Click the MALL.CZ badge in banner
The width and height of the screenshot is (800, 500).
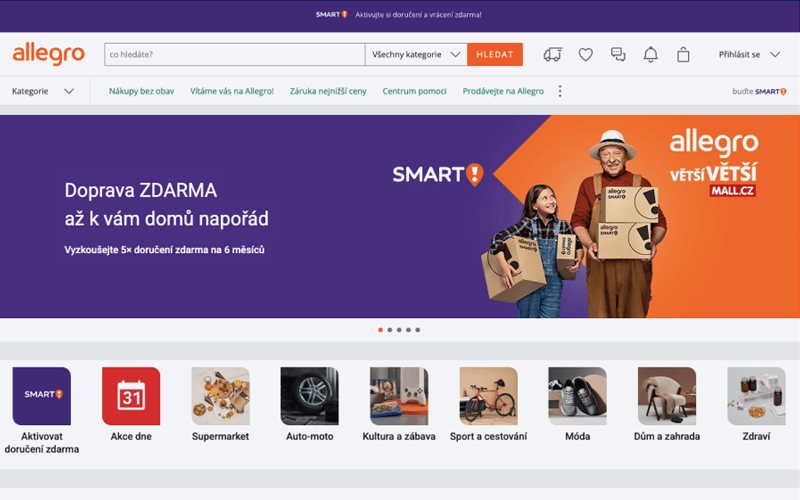tap(733, 191)
